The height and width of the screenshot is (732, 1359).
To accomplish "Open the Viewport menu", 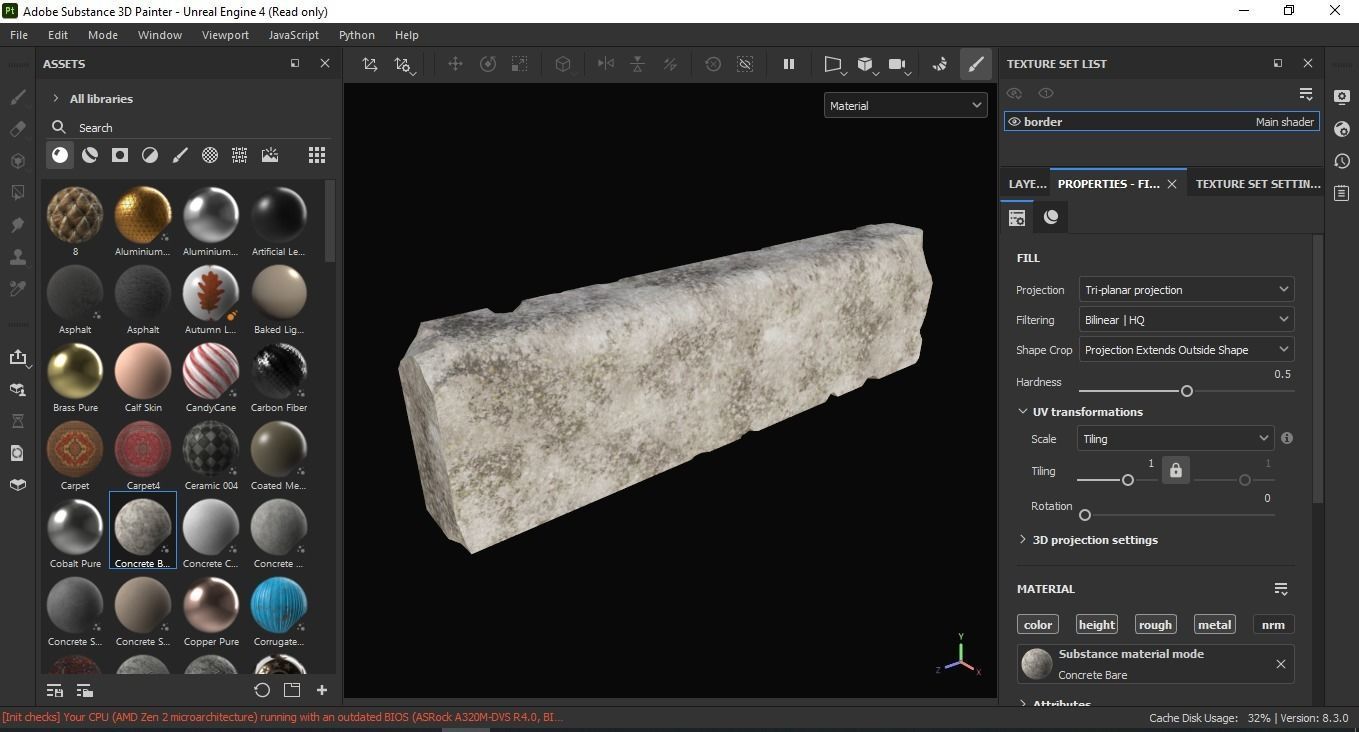I will [x=225, y=35].
